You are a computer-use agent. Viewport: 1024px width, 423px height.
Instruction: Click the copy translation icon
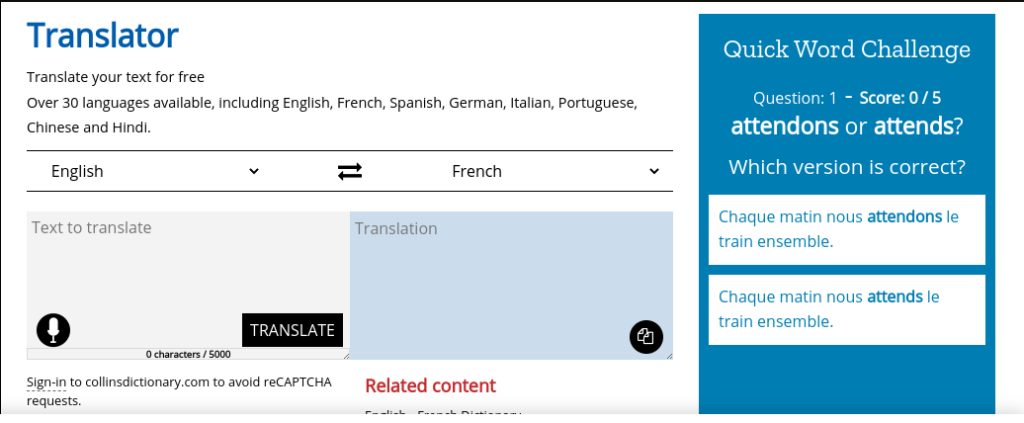[x=646, y=337]
